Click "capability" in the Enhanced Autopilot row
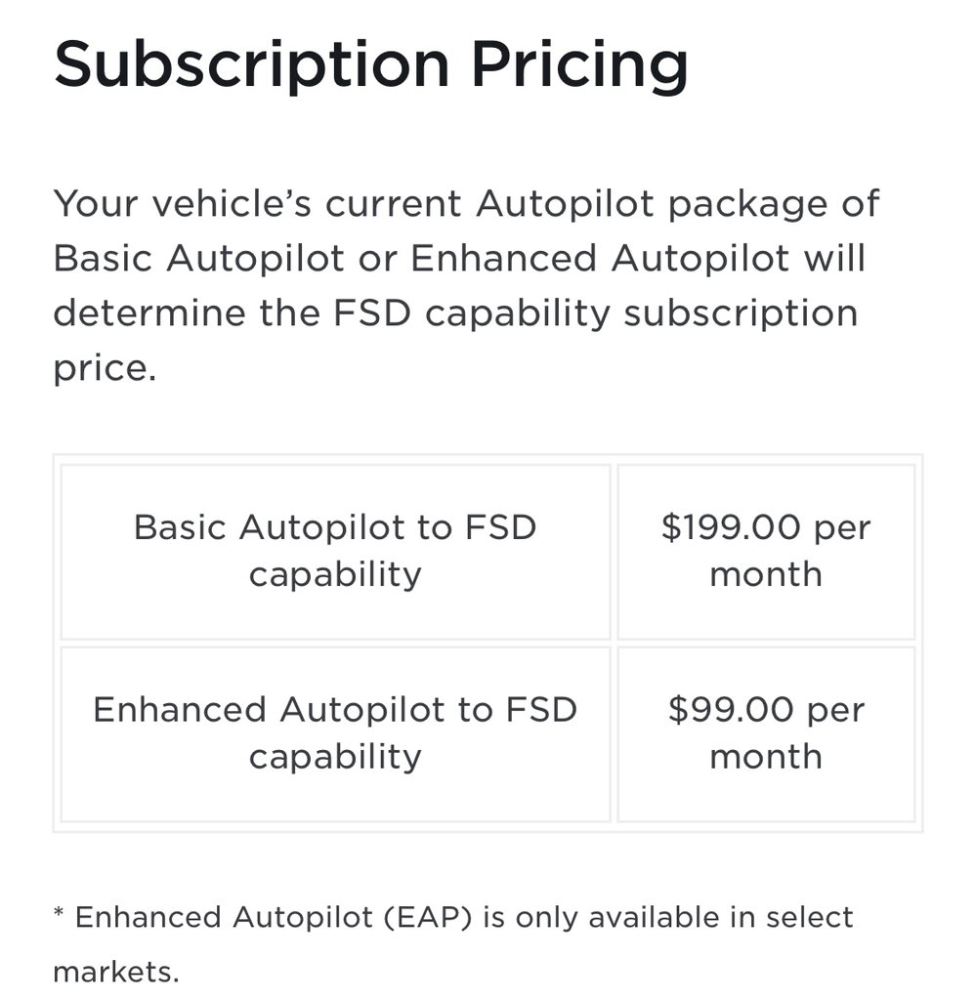This screenshot has height=1000, width=975. click(335, 757)
